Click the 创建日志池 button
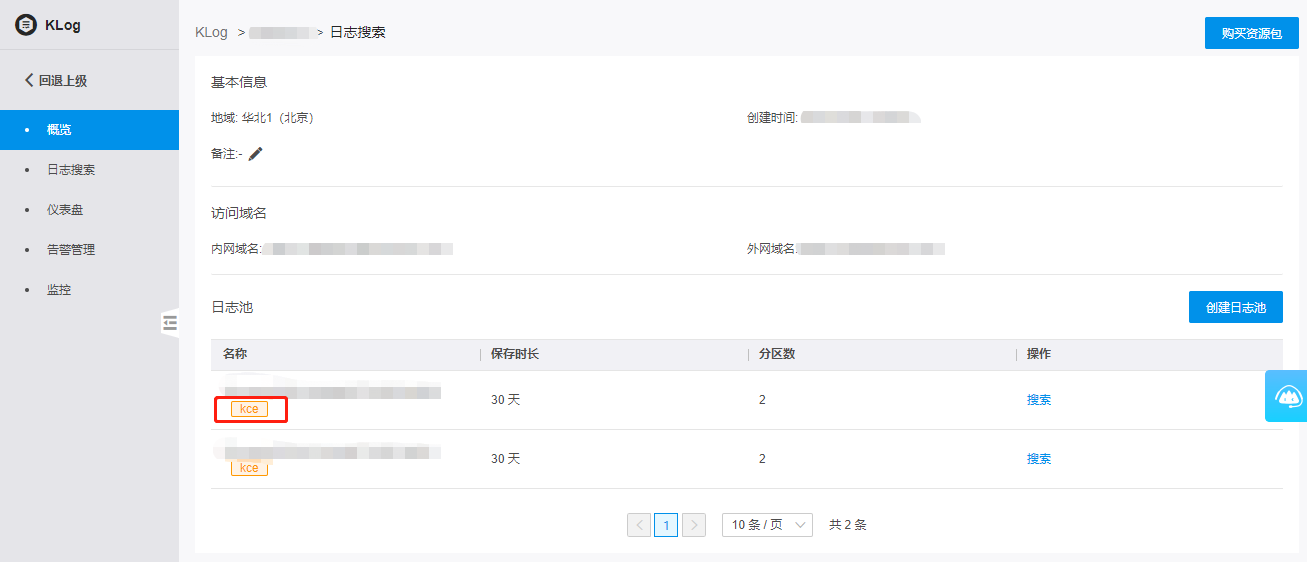The image size is (1307, 562). click(x=1235, y=307)
